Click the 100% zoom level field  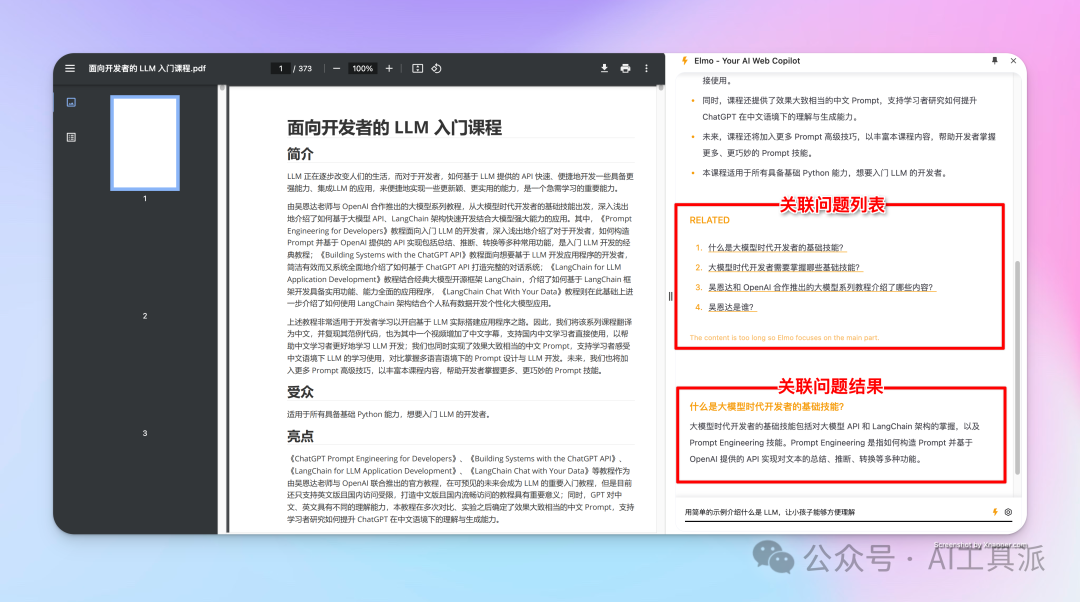point(362,68)
